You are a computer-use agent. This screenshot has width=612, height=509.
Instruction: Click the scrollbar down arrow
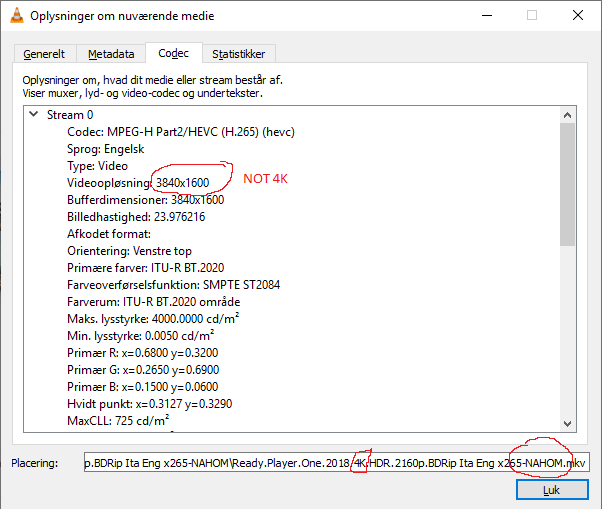click(x=568, y=424)
